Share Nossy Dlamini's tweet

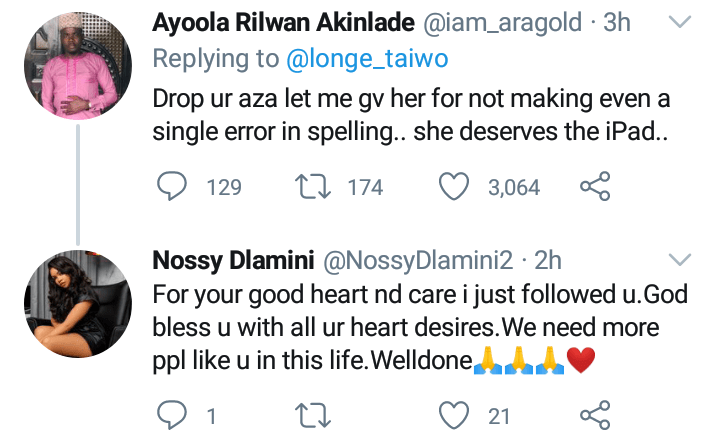(x=594, y=412)
